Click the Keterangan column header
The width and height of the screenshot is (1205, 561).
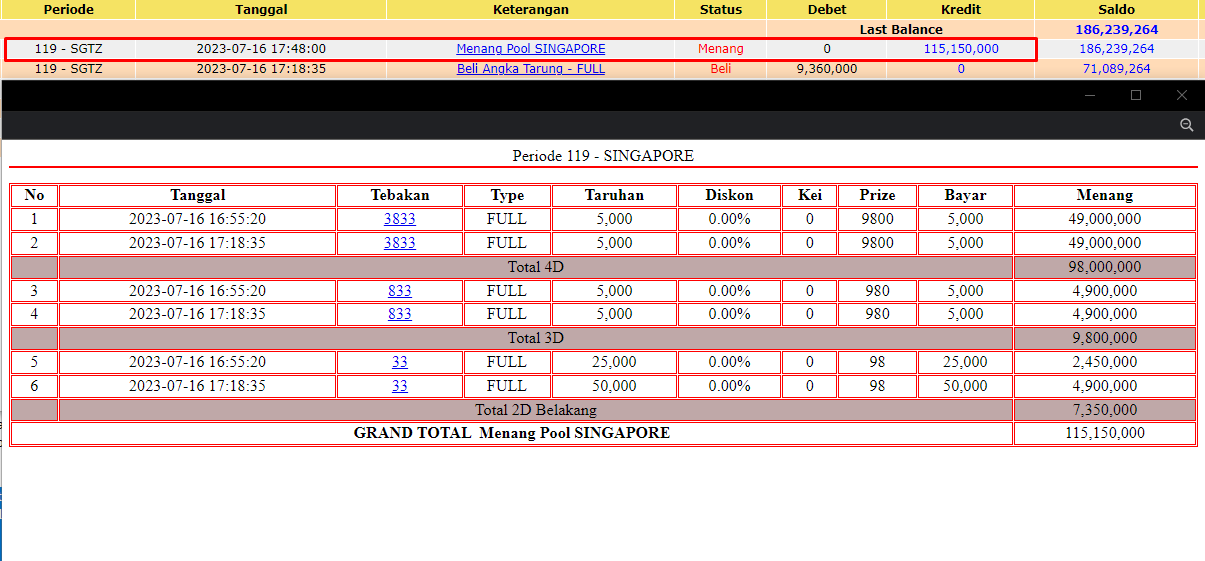pos(531,9)
